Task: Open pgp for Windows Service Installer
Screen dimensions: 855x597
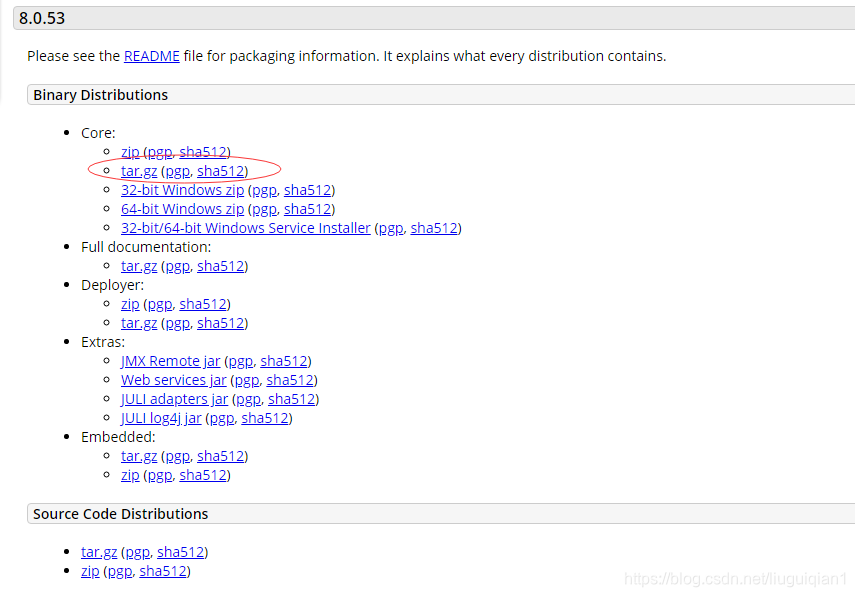Action: click(391, 228)
